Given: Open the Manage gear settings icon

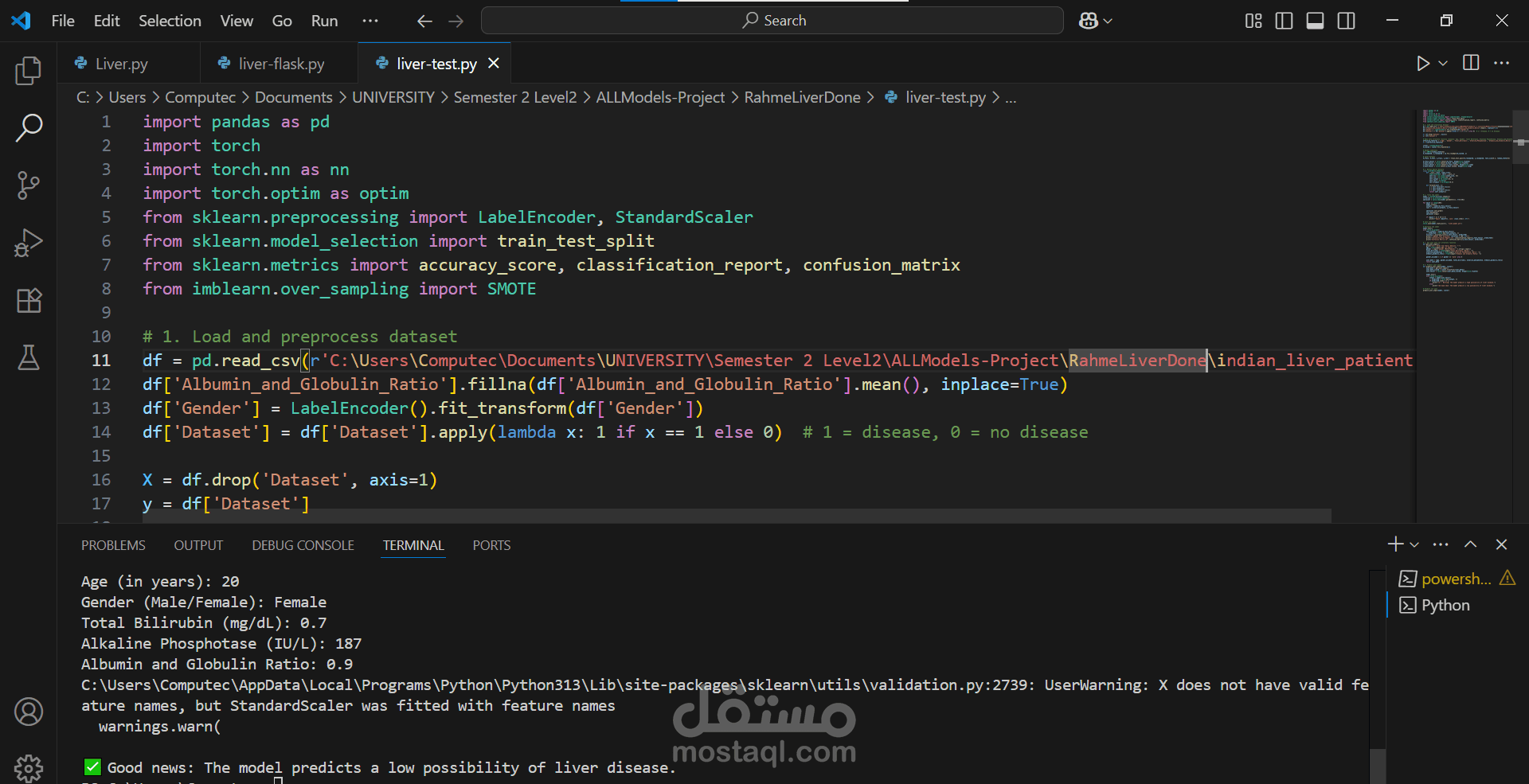Looking at the screenshot, I should click(x=29, y=767).
